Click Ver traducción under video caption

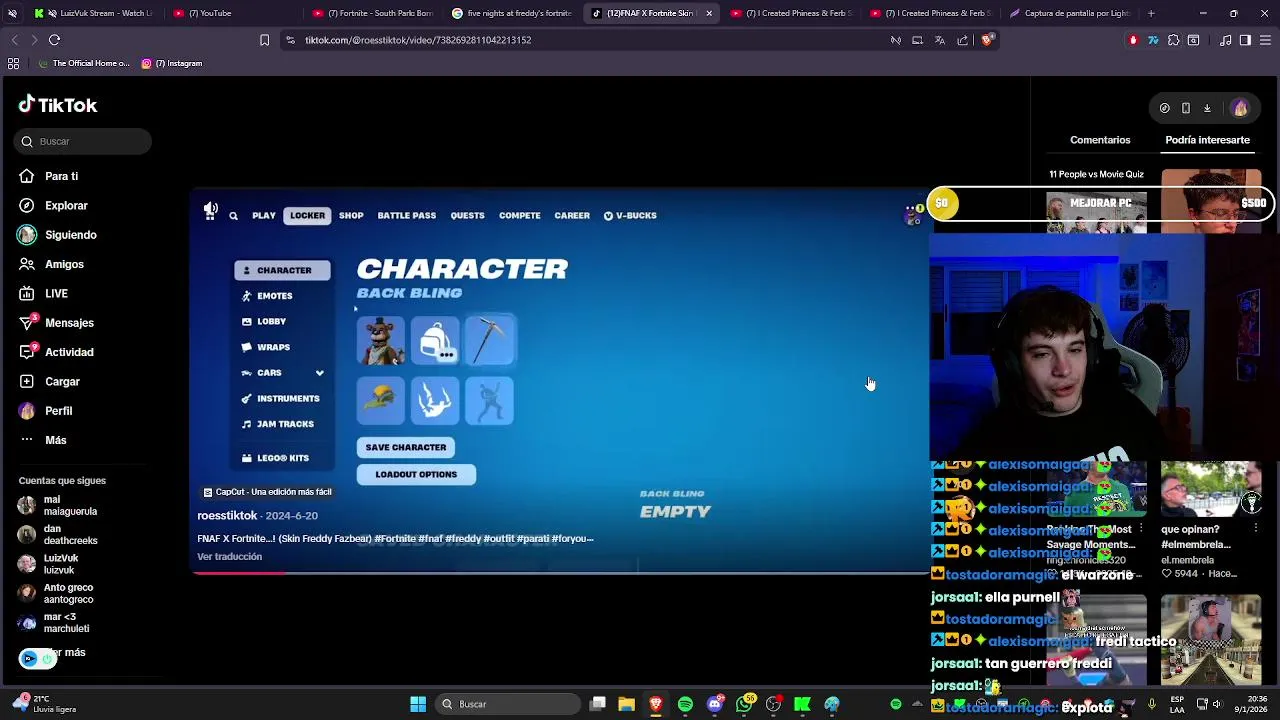coord(229,556)
